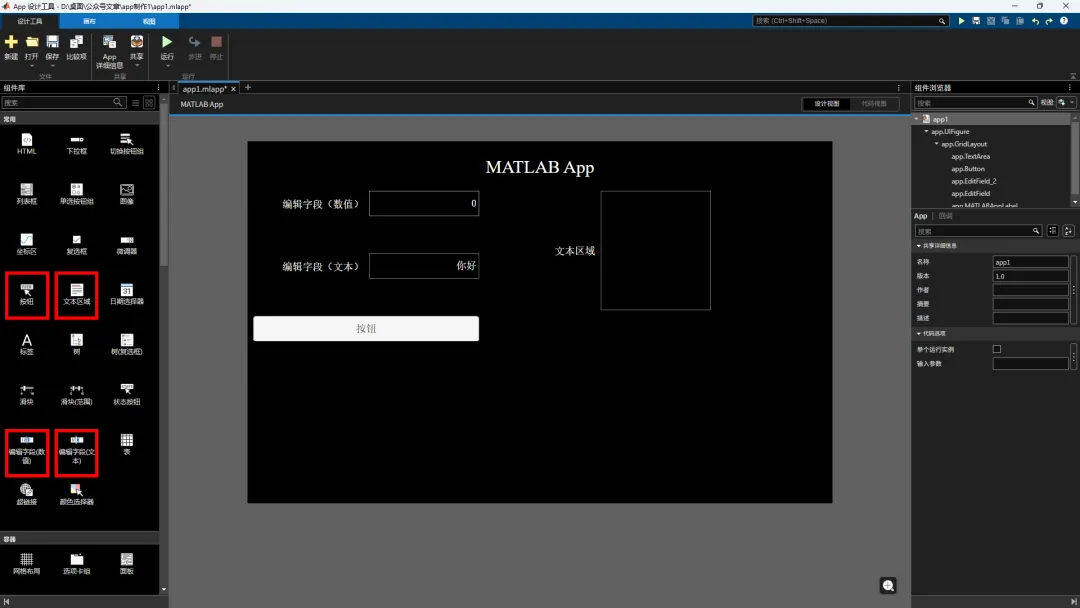
Task: Collapse the app.UIFigure tree node
Action: pyautogui.click(x=926, y=132)
